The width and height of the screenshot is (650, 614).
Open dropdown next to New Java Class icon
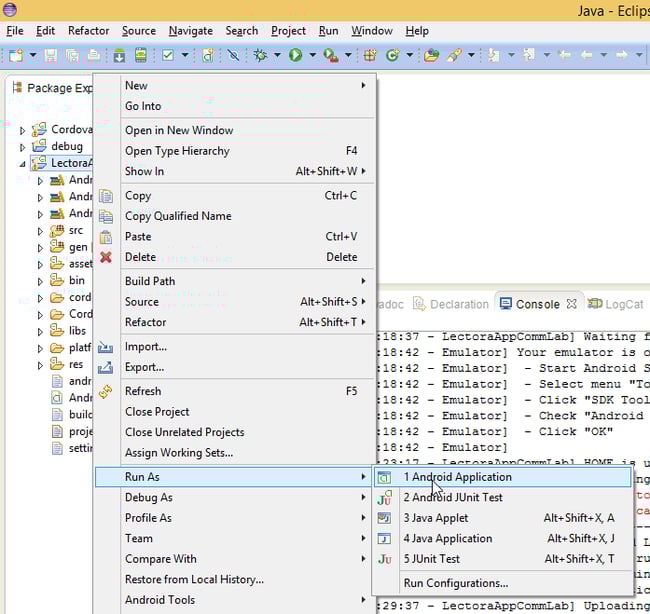(x=410, y=55)
